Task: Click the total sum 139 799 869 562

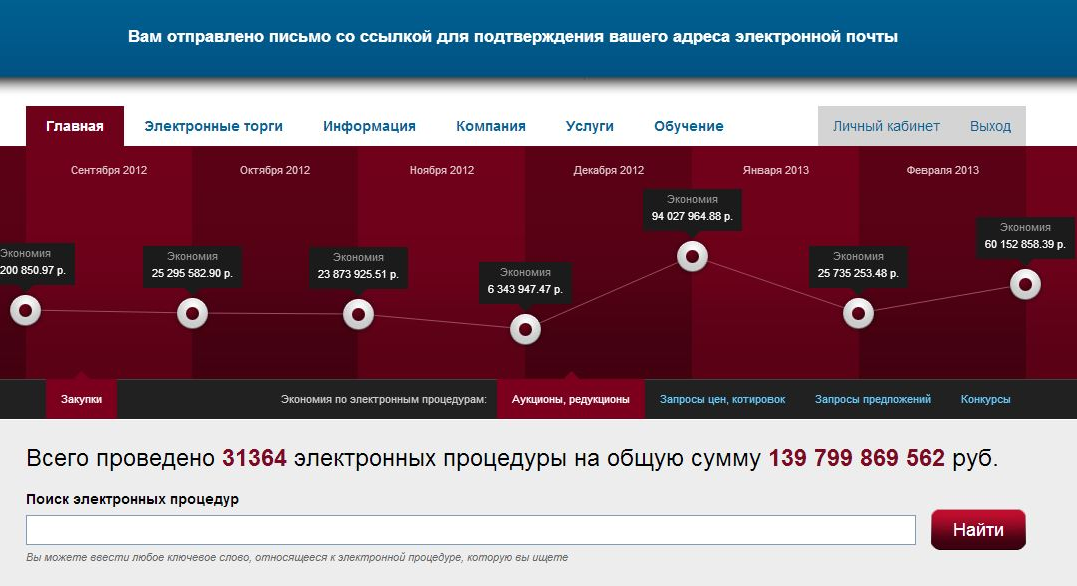Action: click(857, 458)
